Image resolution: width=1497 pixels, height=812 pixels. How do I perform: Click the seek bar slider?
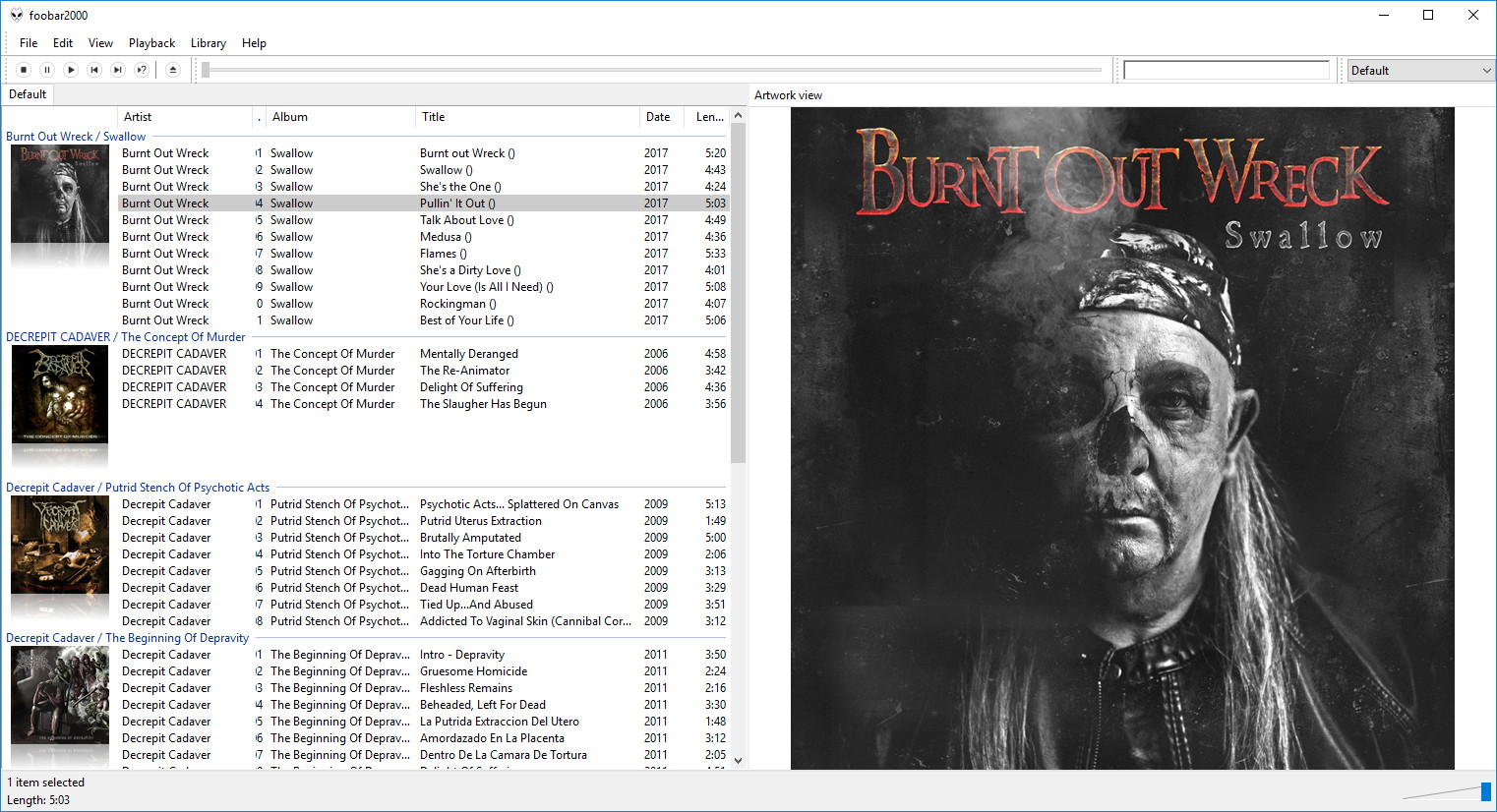(651, 70)
